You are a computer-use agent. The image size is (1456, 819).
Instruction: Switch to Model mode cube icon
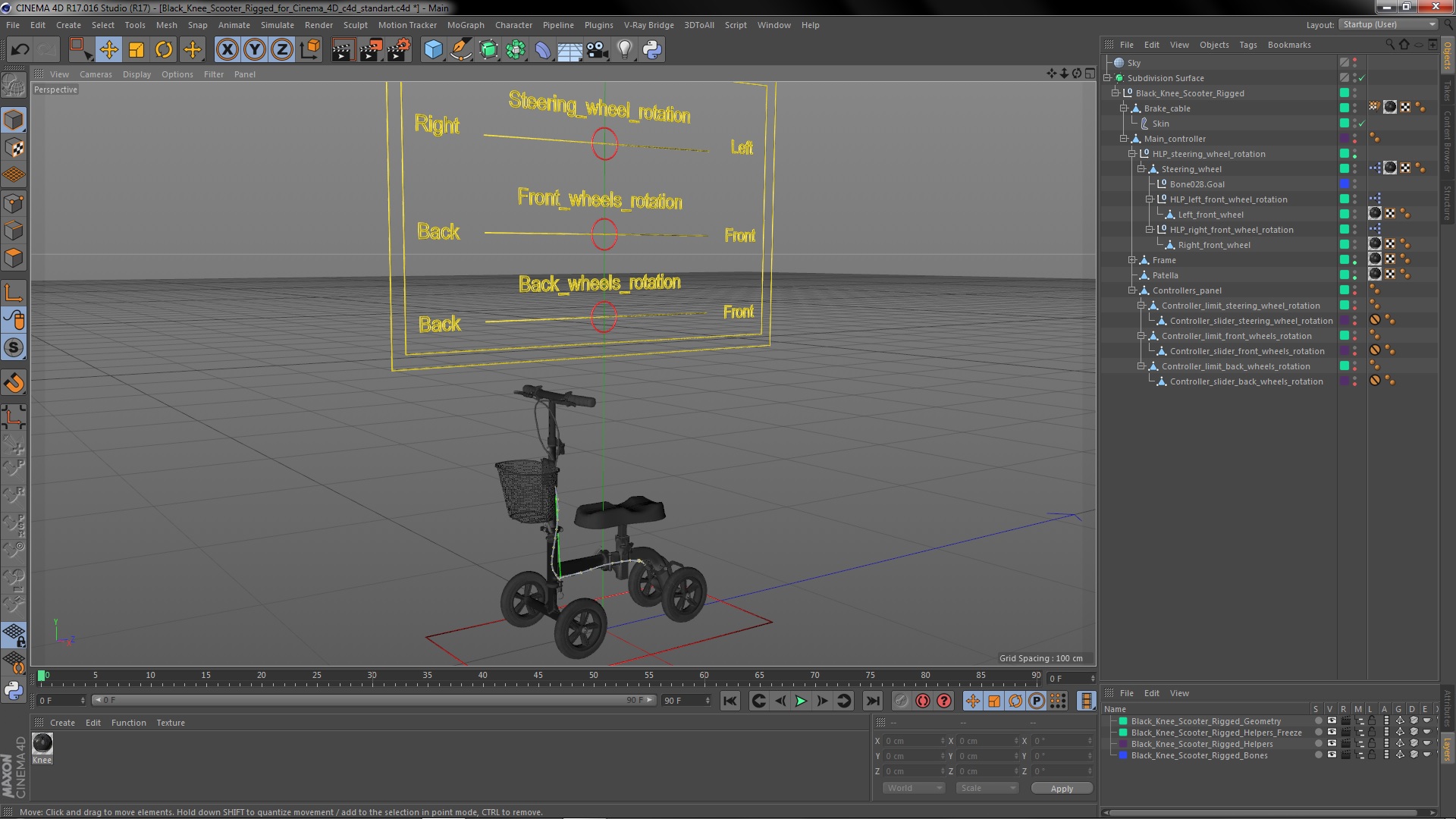click(x=14, y=120)
